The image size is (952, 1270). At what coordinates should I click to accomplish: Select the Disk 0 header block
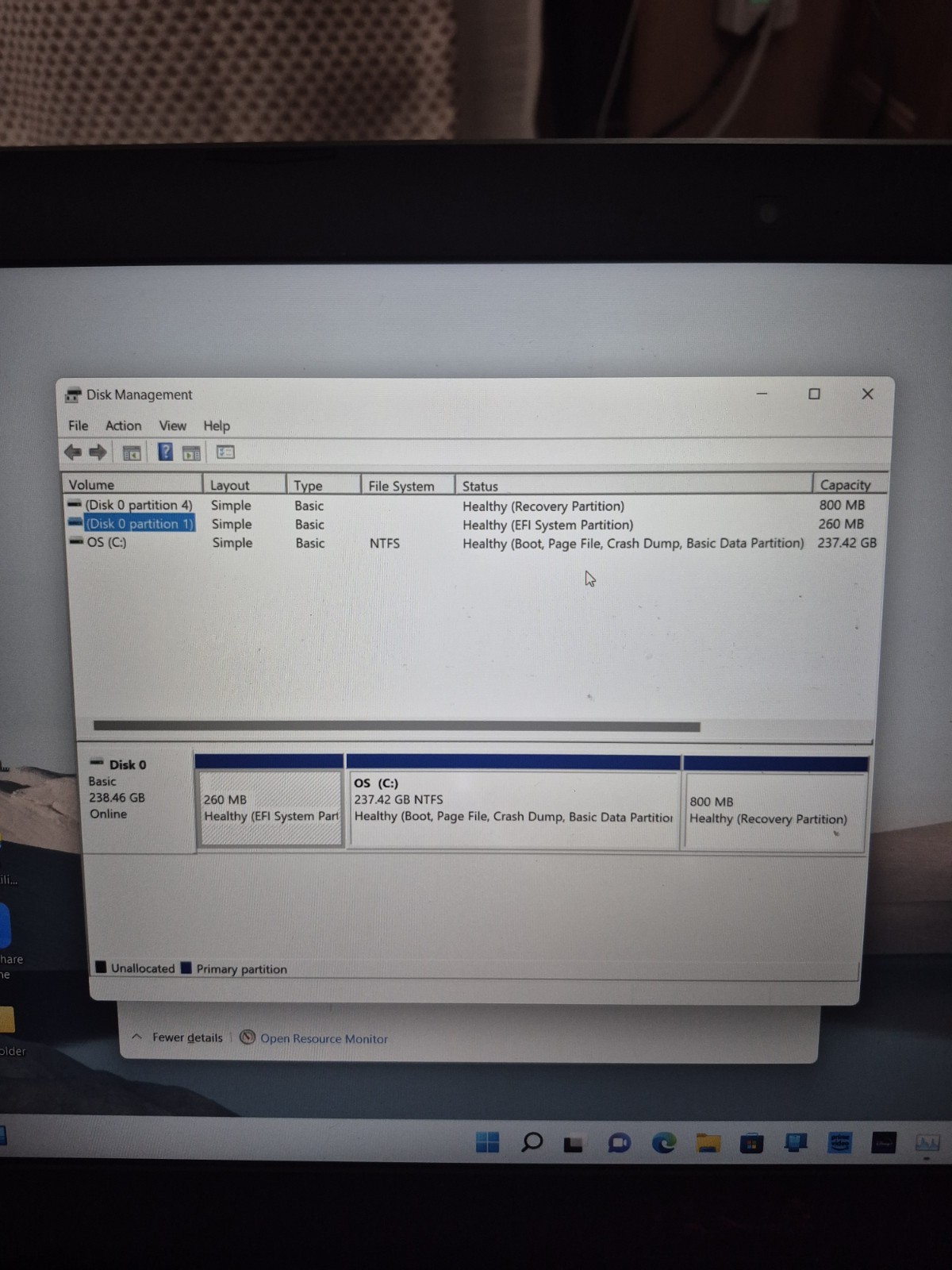coord(137,800)
